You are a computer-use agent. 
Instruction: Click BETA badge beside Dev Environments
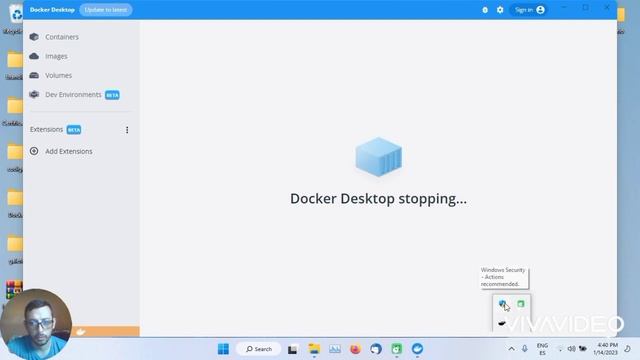click(112, 95)
